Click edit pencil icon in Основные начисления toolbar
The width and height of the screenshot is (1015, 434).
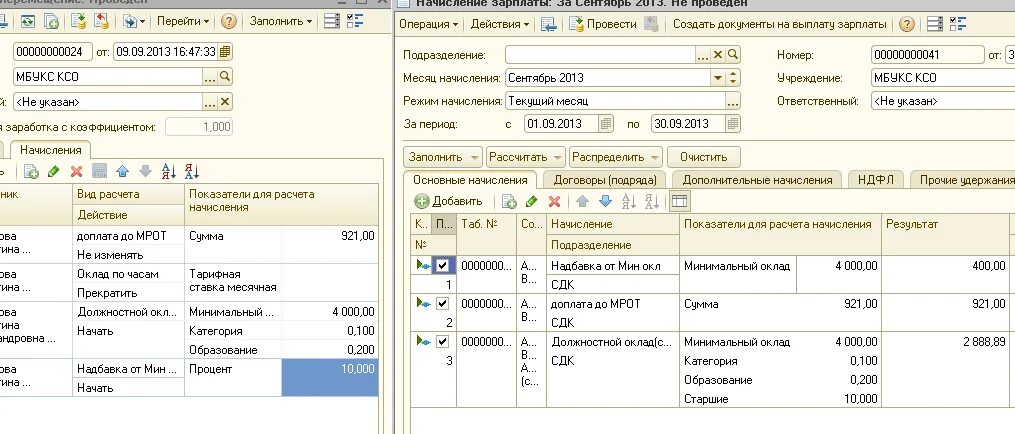coord(531,201)
